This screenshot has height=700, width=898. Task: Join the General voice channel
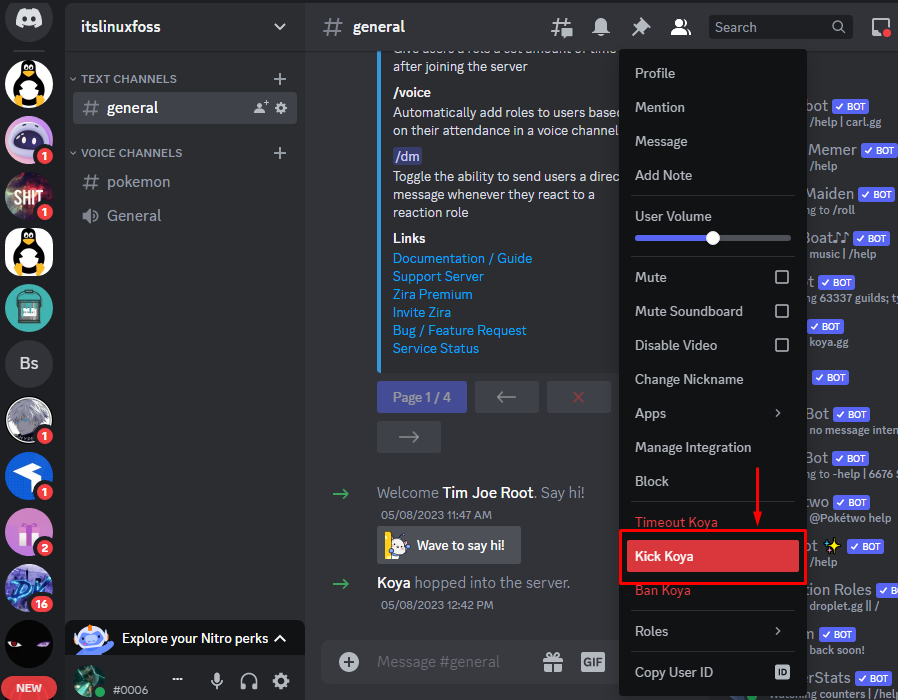point(184,215)
